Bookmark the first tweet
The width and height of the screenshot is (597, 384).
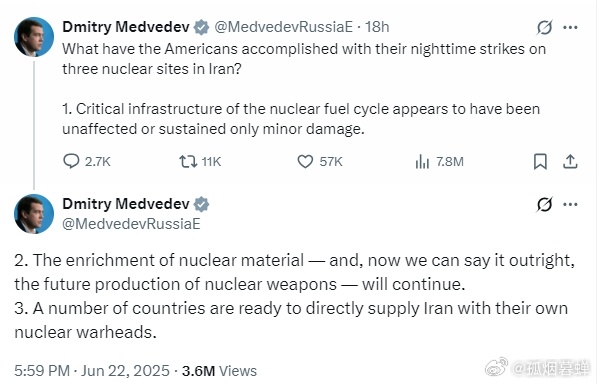point(540,161)
